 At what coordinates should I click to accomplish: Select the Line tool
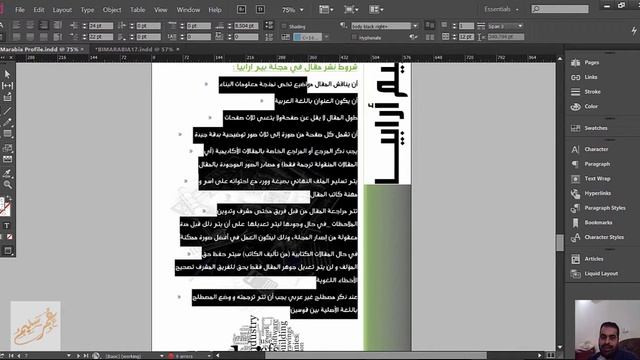tap(7, 111)
